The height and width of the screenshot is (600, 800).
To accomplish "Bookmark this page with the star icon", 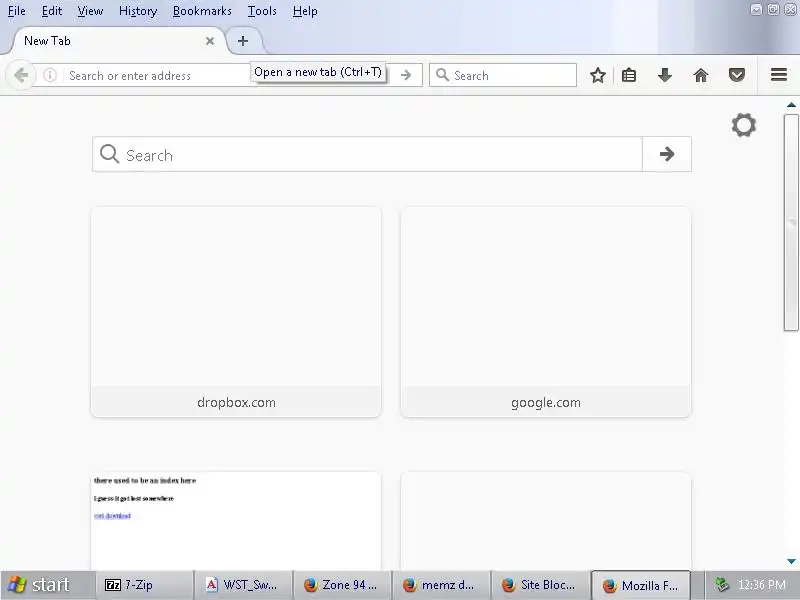I will tap(597, 76).
